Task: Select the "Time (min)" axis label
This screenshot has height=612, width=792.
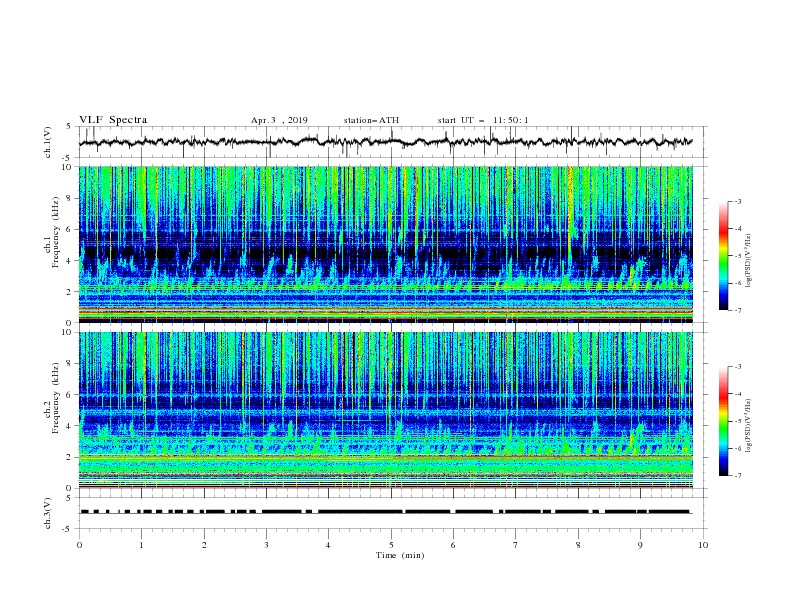Action: coord(400,555)
